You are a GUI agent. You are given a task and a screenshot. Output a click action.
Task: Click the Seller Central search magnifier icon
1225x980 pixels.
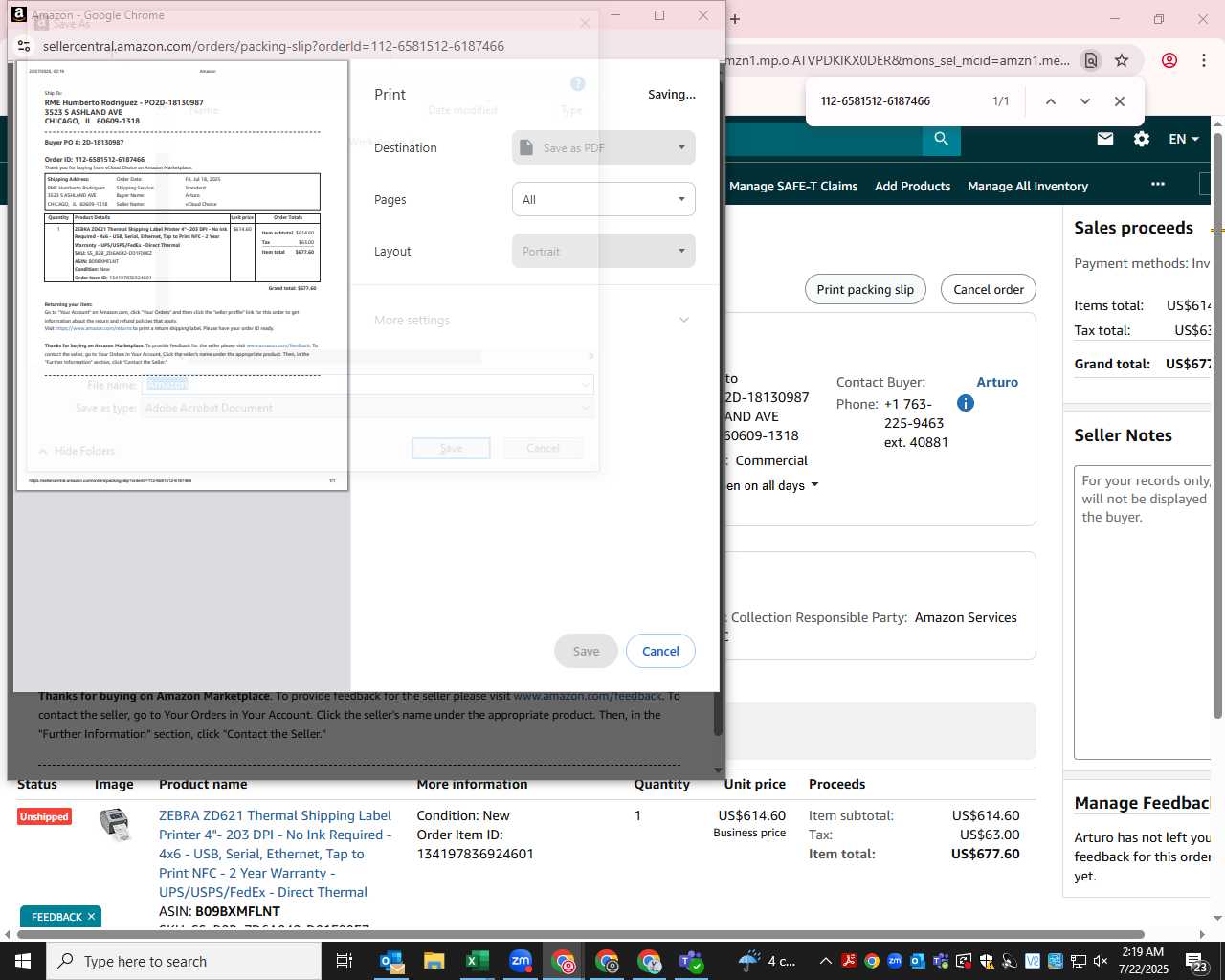[x=942, y=139]
